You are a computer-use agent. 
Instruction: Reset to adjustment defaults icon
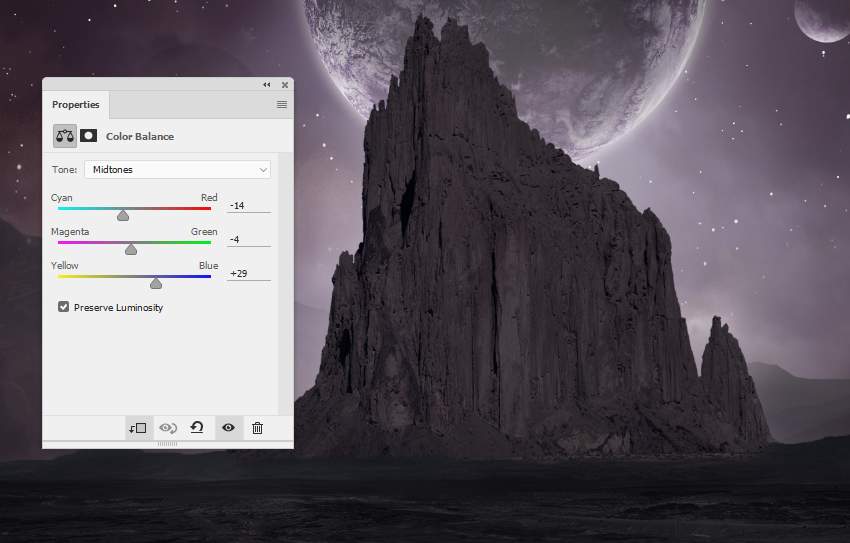[197, 428]
